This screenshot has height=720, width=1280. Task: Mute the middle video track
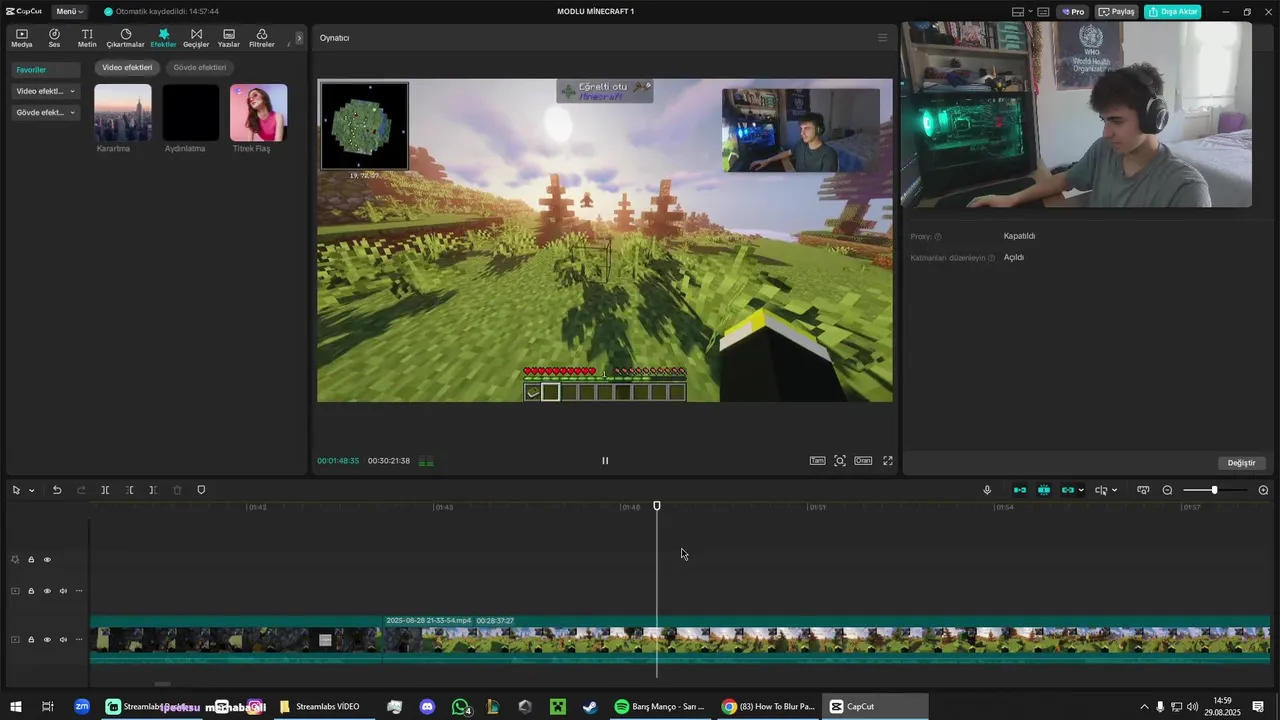coord(63,591)
